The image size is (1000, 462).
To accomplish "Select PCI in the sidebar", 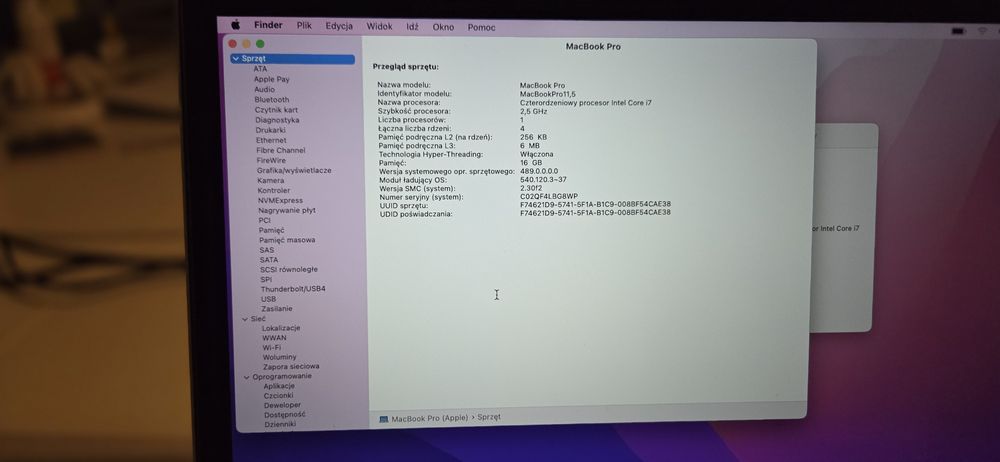I will point(265,220).
